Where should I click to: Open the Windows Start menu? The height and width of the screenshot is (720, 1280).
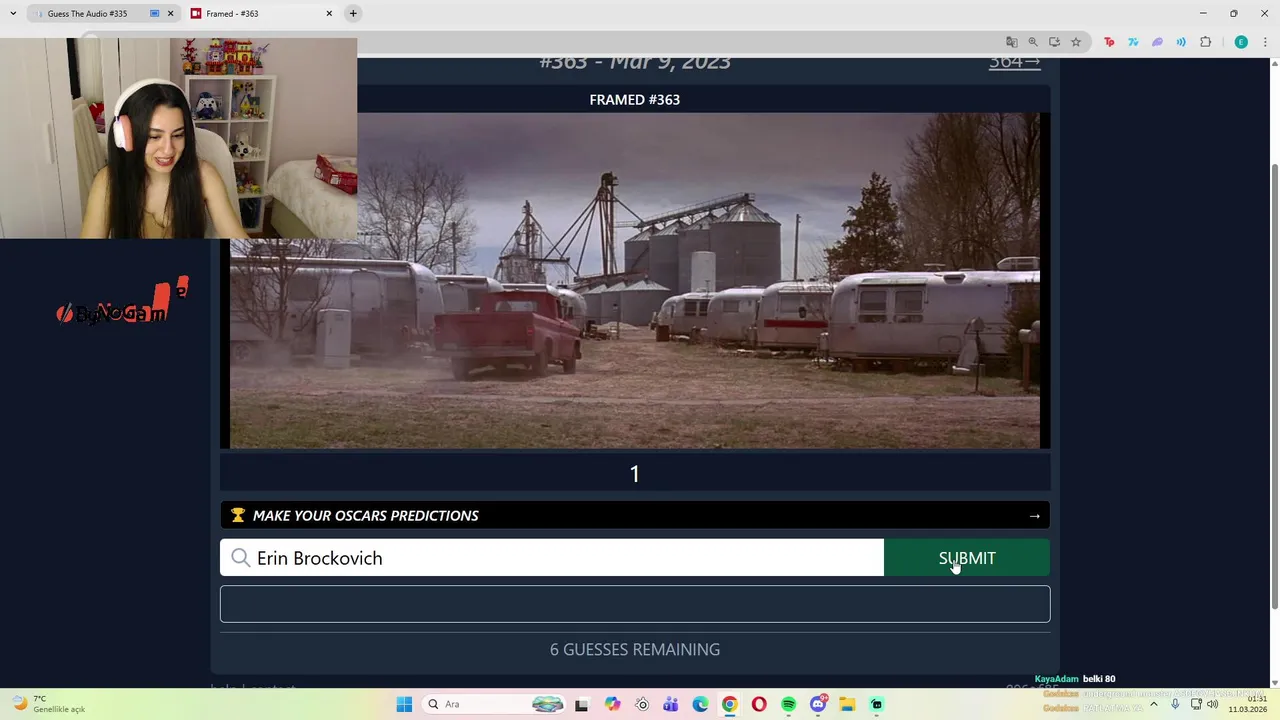[404, 704]
